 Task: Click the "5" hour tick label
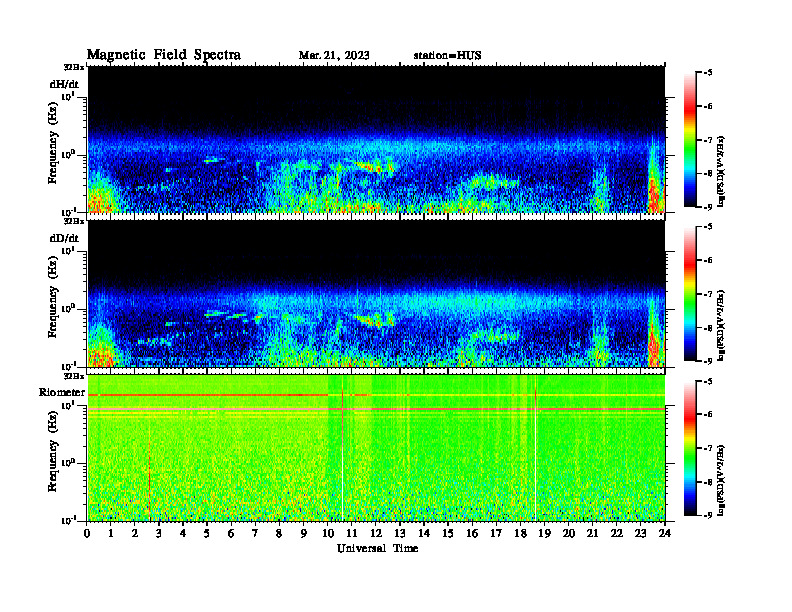[x=207, y=533]
